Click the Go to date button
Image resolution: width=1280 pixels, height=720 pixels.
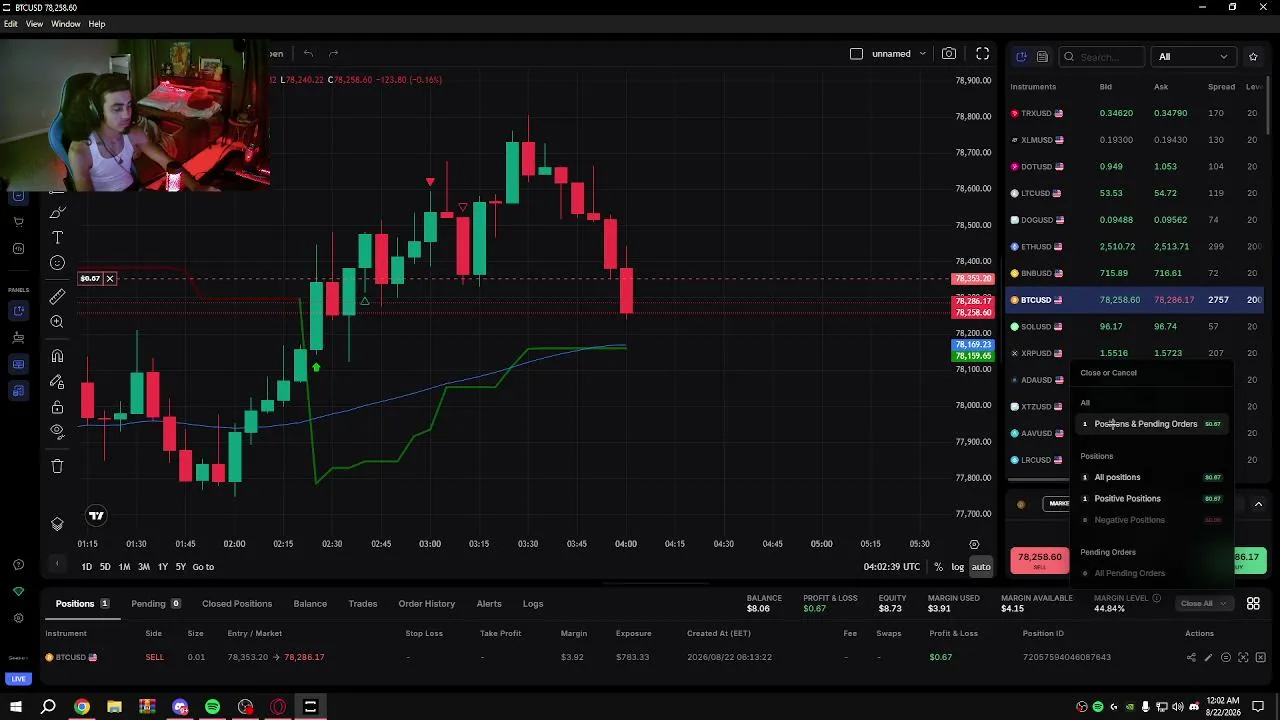(x=203, y=567)
